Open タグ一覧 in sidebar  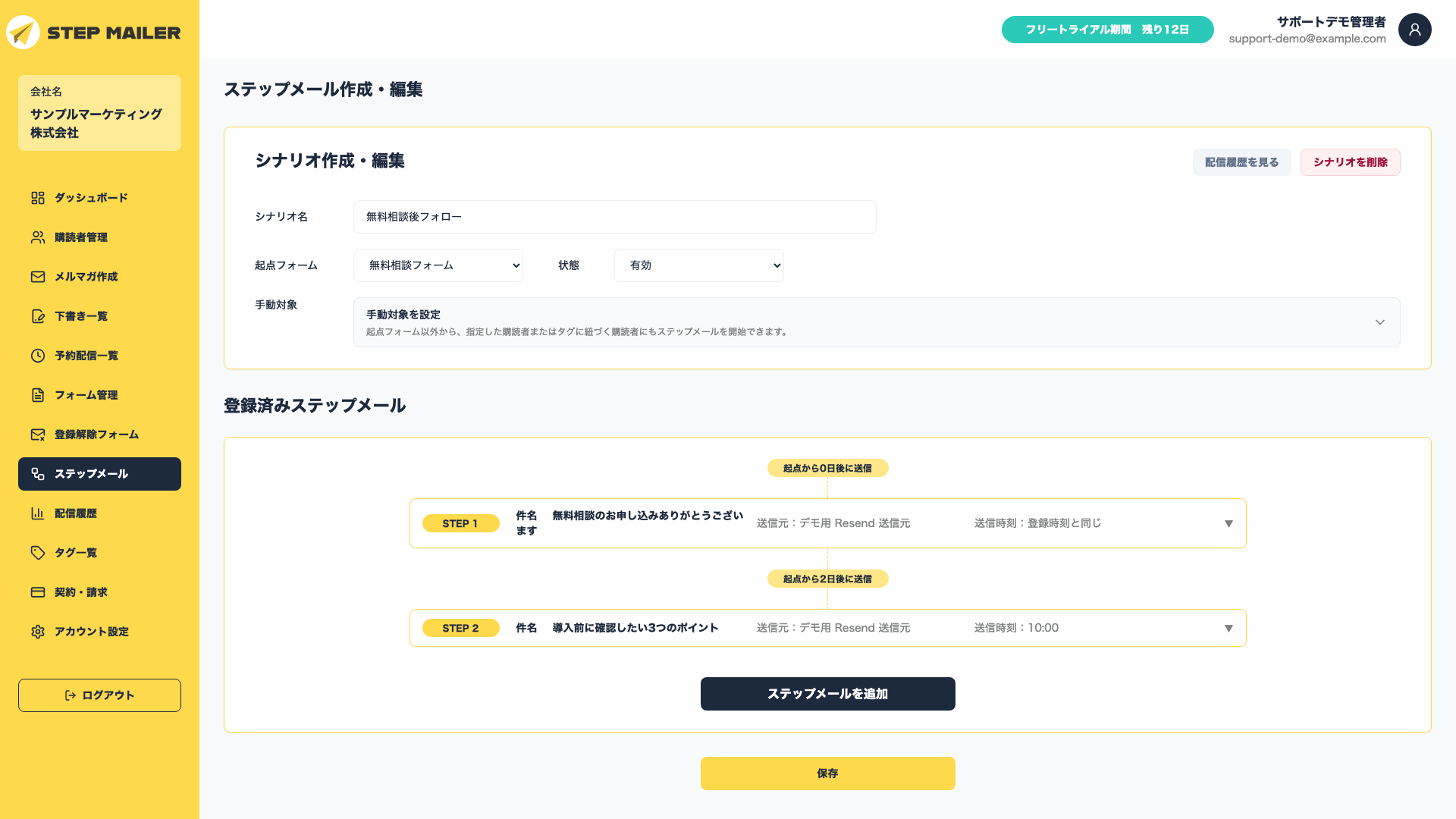99,553
